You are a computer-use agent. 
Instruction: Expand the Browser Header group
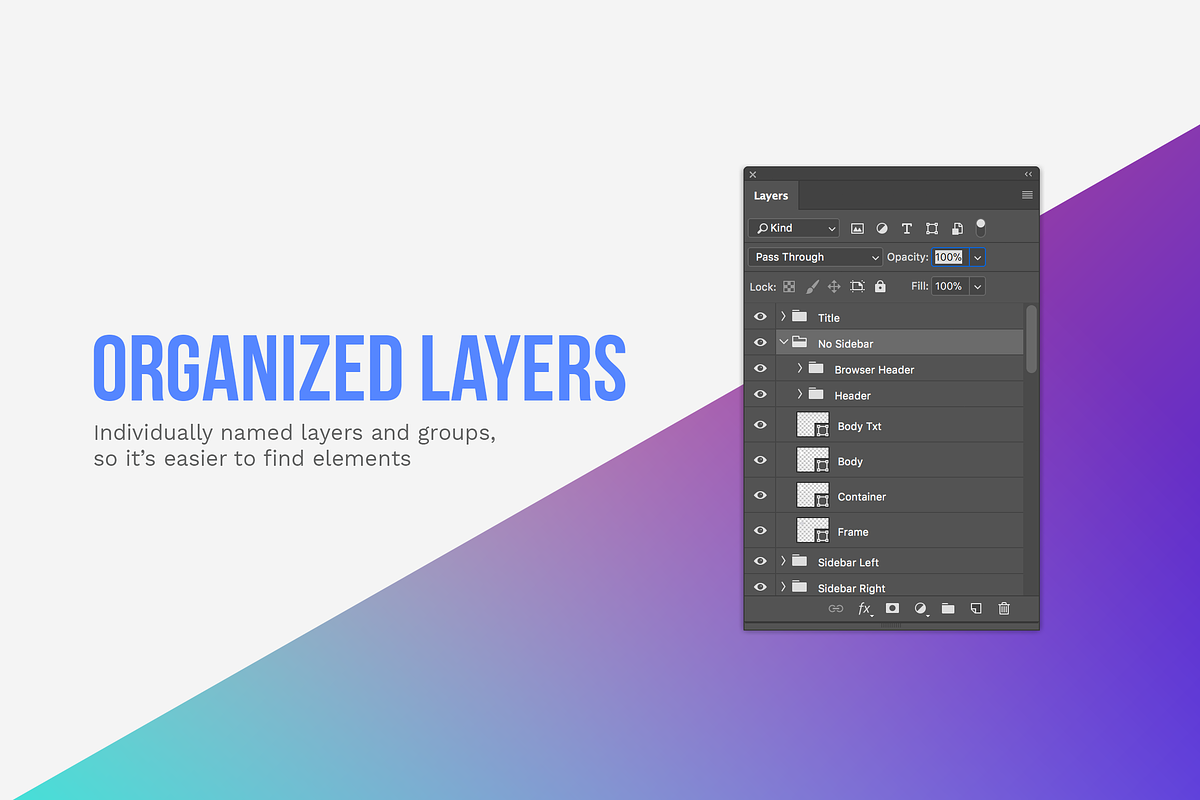[800, 368]
